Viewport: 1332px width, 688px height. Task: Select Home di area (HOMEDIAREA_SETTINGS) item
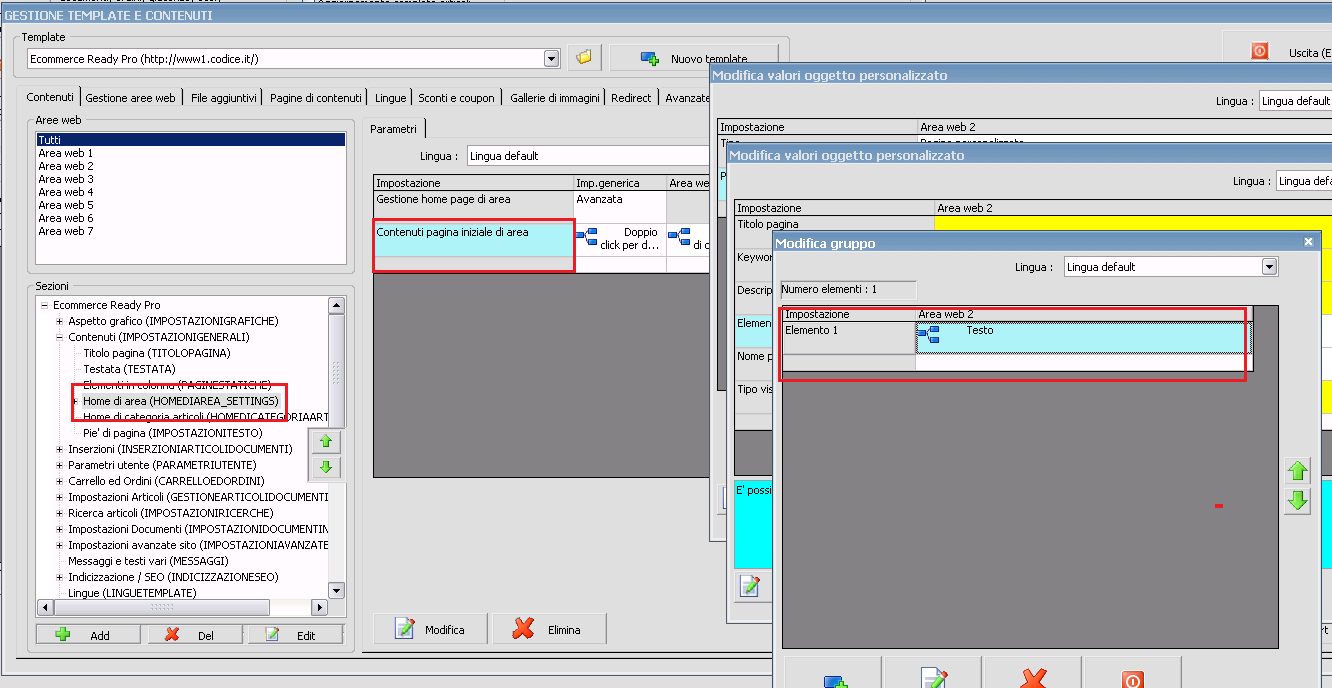click(181, 401)
